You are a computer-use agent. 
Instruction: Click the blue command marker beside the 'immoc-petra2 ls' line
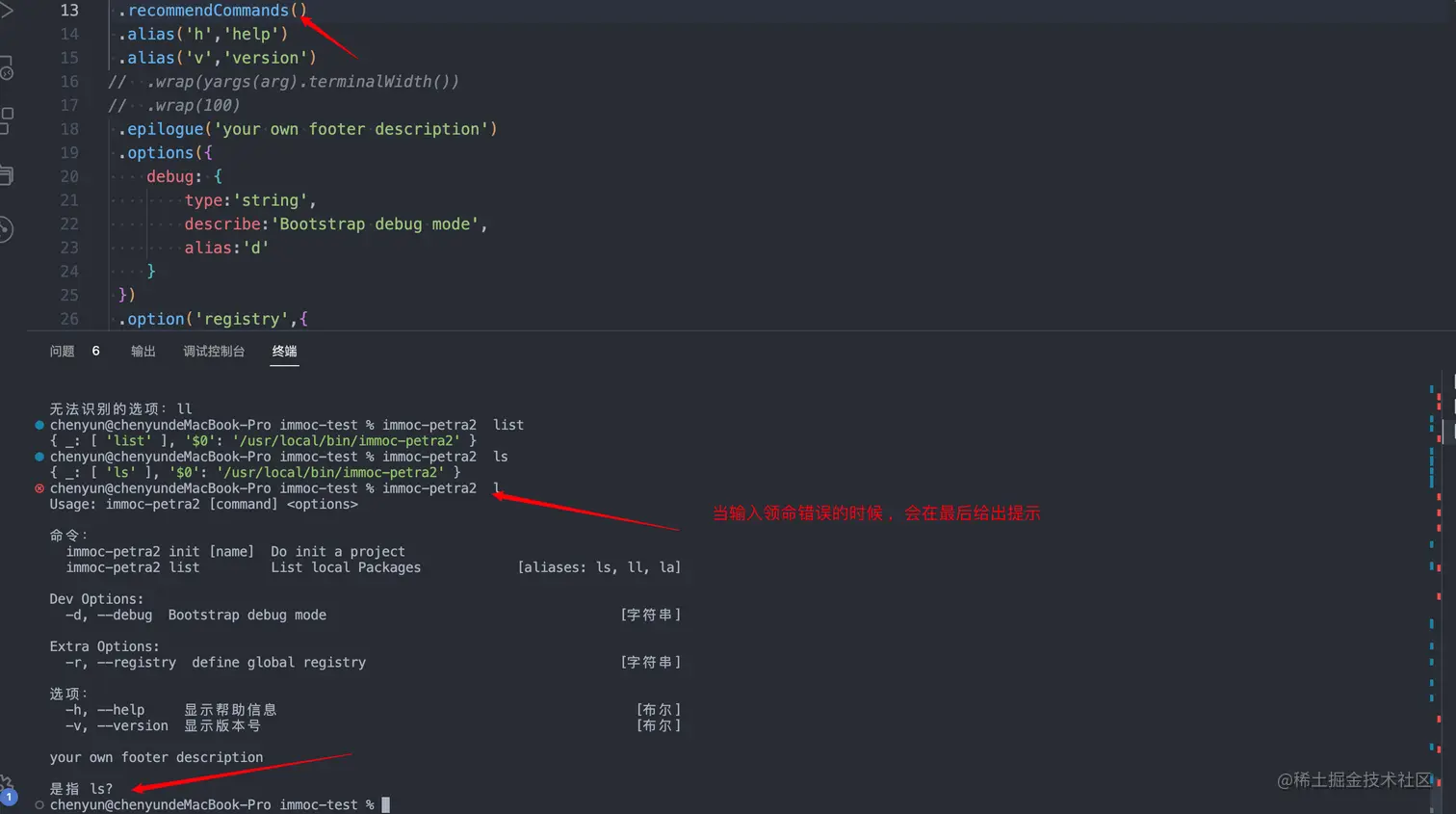tap(39, 457)
